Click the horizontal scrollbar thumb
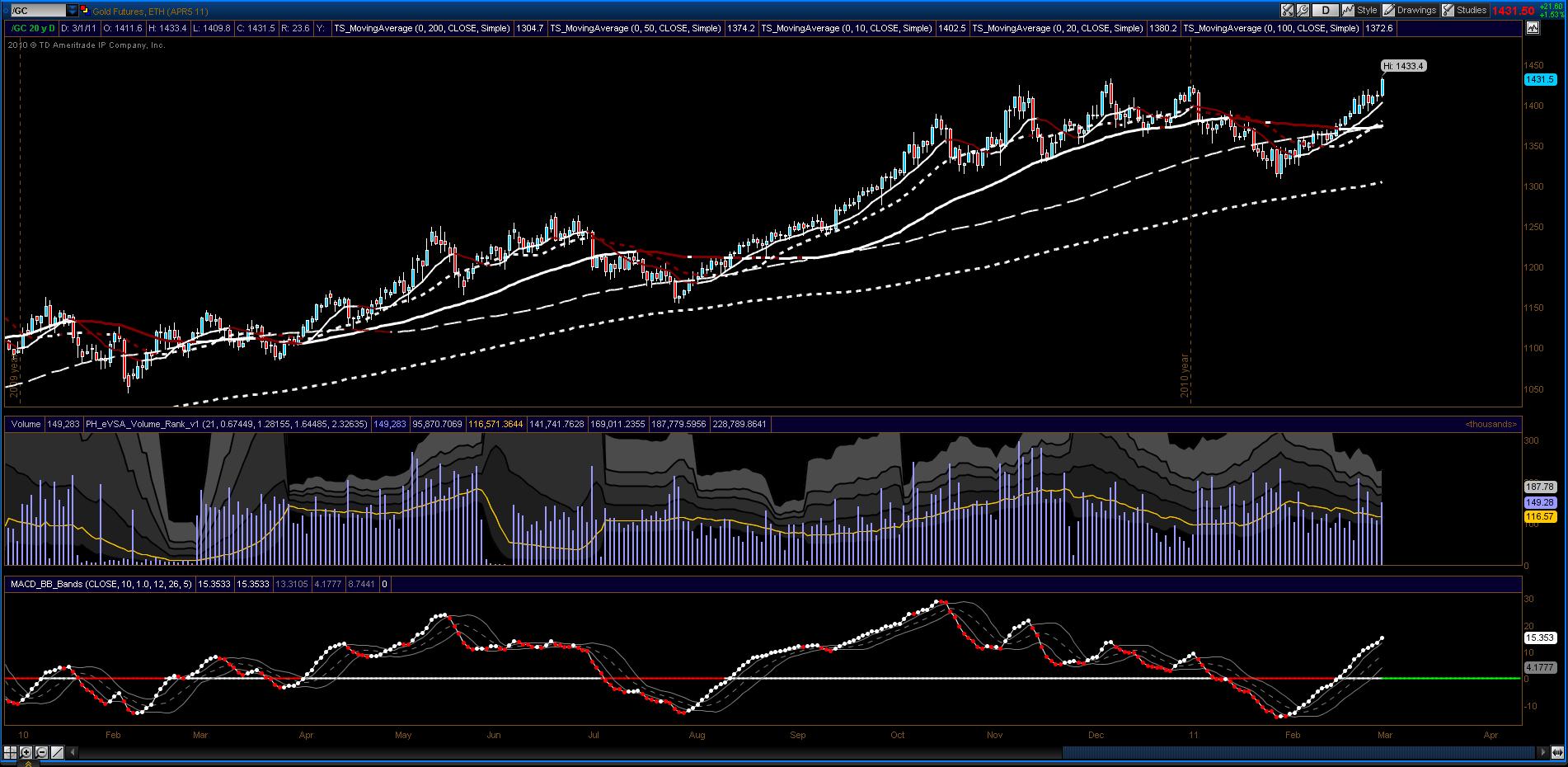Image resolution: width=1568 pixels, height=767 pixels. (x=1298, y=752)
